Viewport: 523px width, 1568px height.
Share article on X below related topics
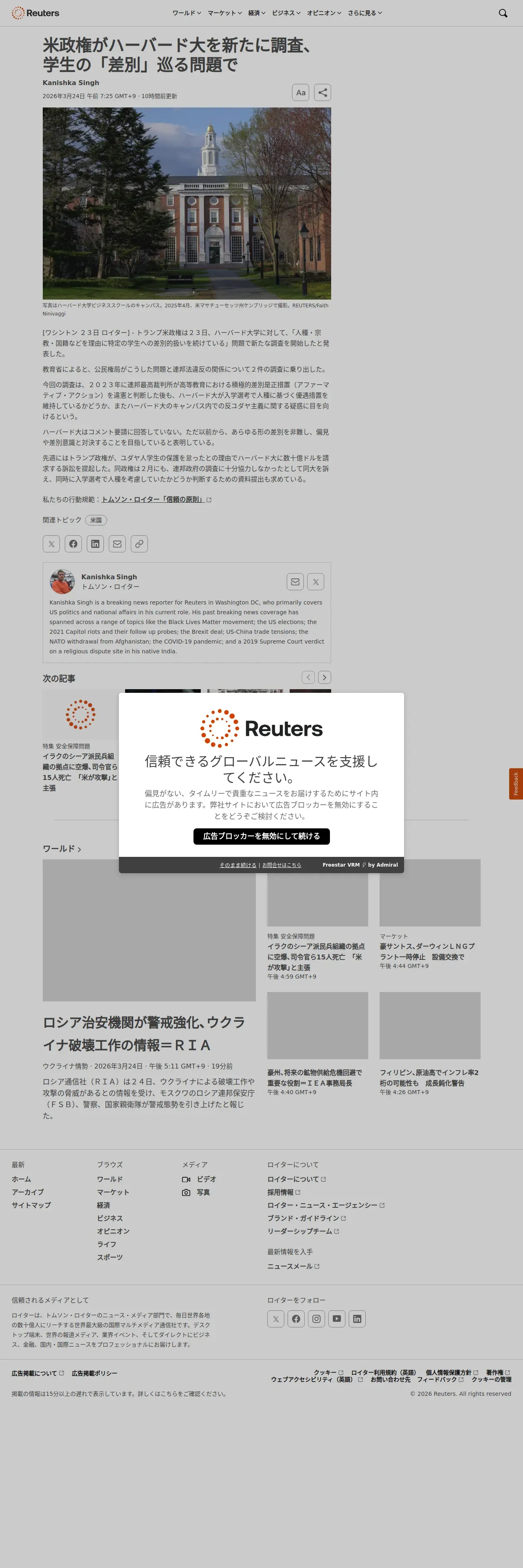(51, 543)
